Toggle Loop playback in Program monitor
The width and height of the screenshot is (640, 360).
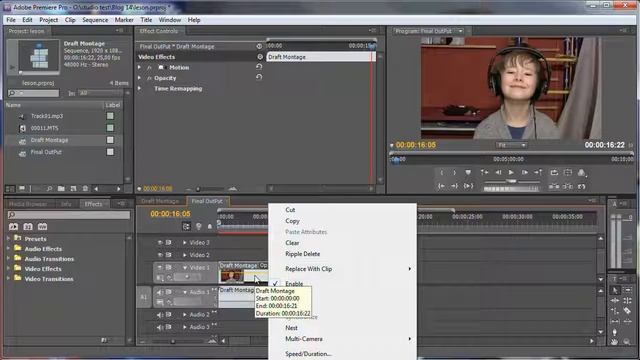554,173
